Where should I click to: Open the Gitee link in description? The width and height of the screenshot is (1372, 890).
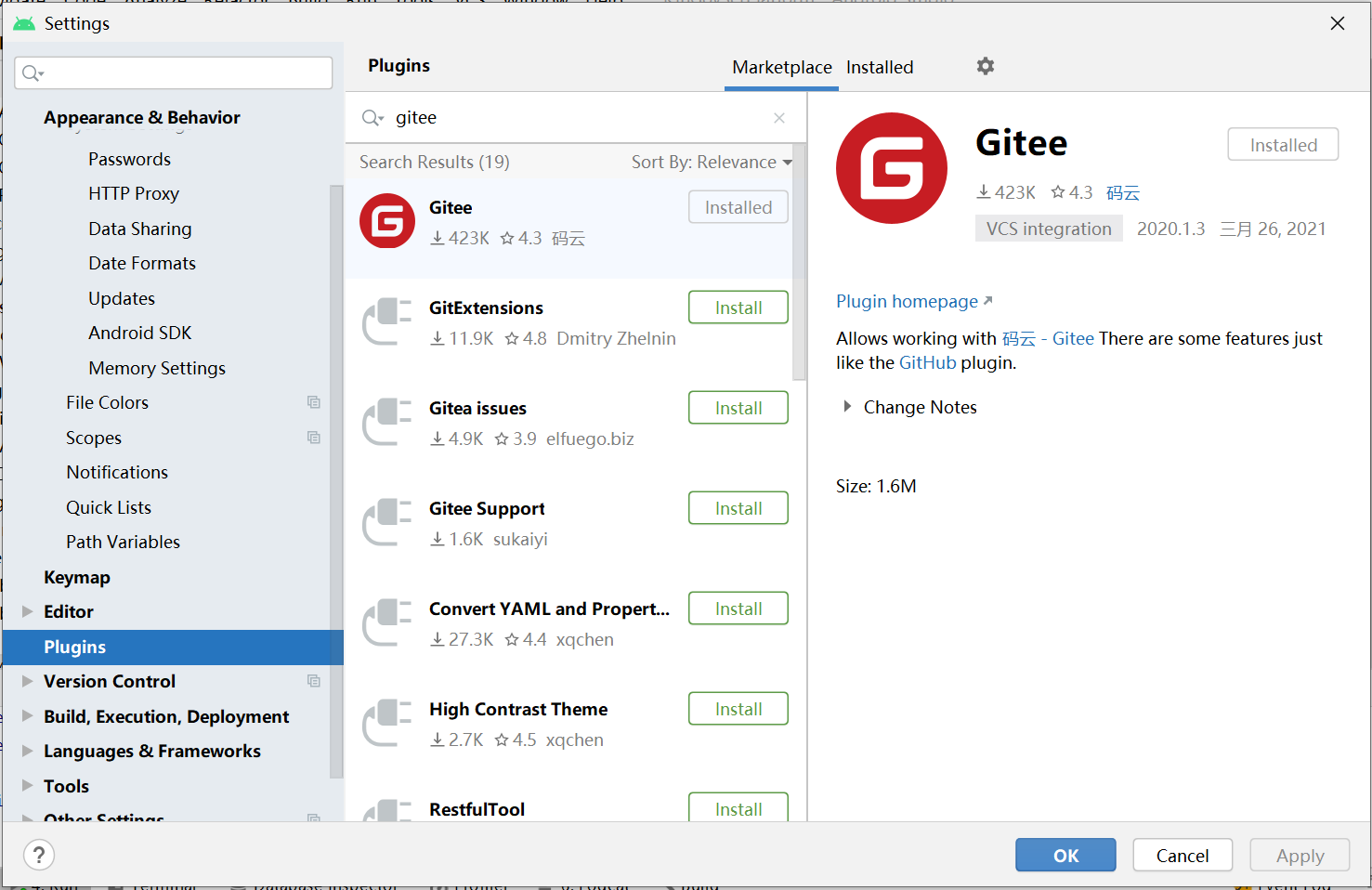1073,338
